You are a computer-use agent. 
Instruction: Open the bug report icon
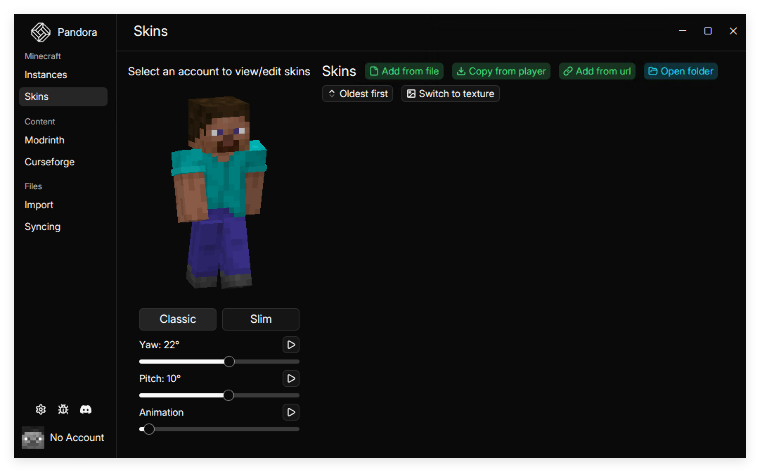(63, 409)
